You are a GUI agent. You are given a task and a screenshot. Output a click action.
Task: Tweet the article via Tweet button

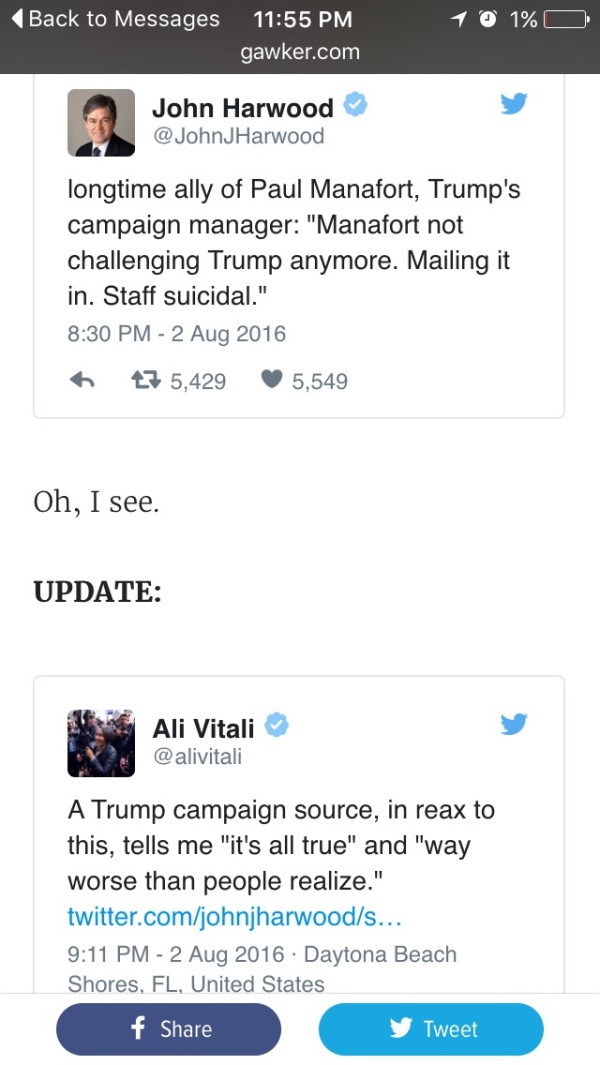(431, 1029)
